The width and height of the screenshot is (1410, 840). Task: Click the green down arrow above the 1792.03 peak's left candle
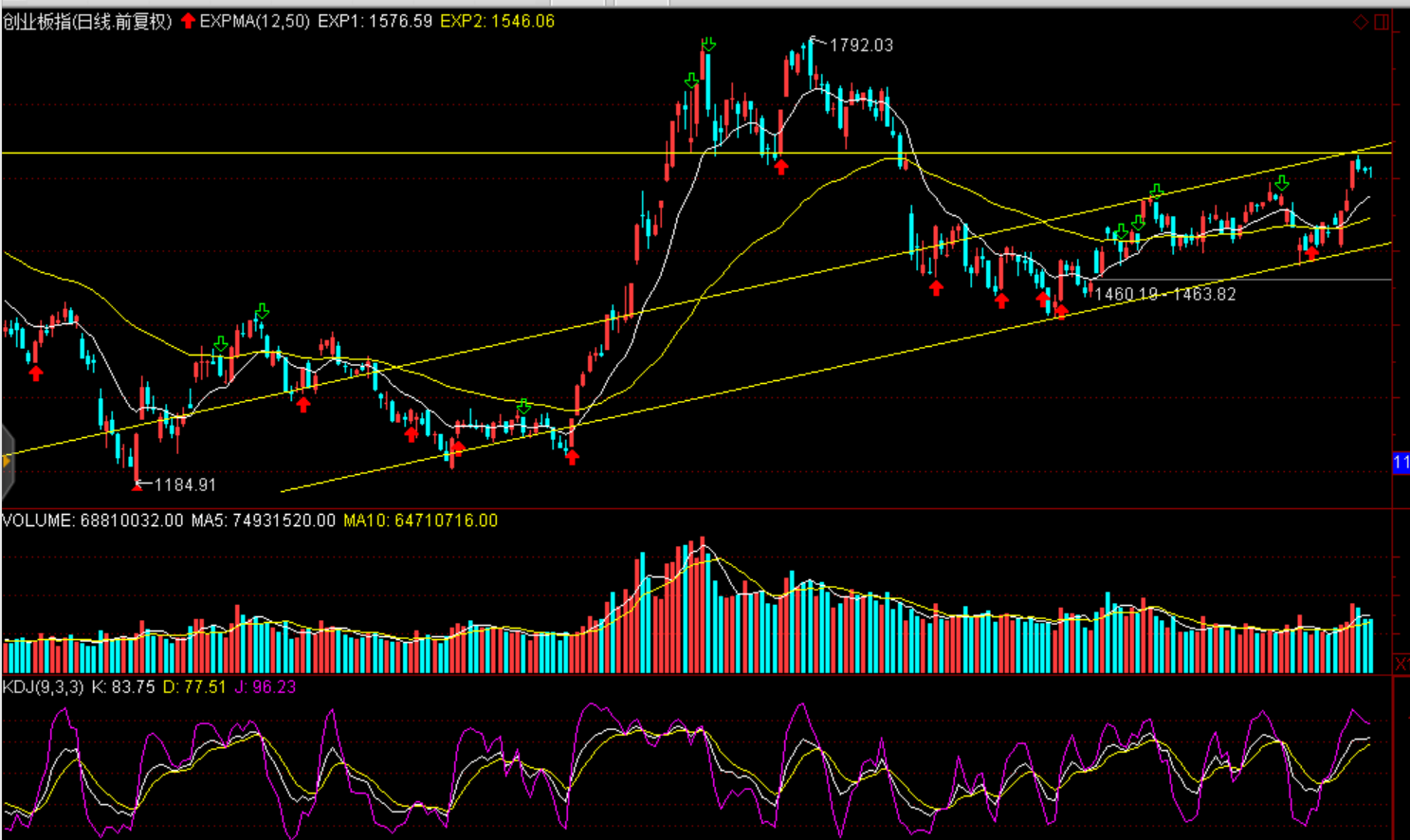click(708, 45)
